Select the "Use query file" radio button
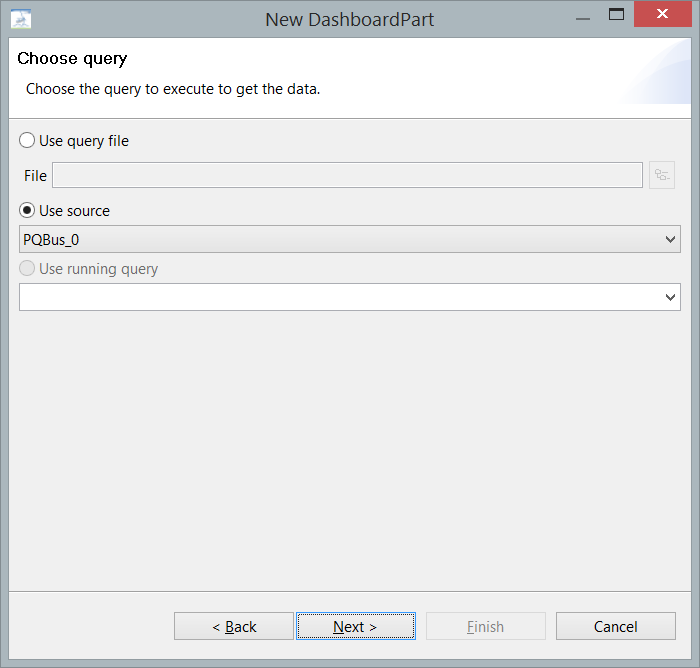The height and width of the screenshot is (668, 700). [x=27, y=141]
